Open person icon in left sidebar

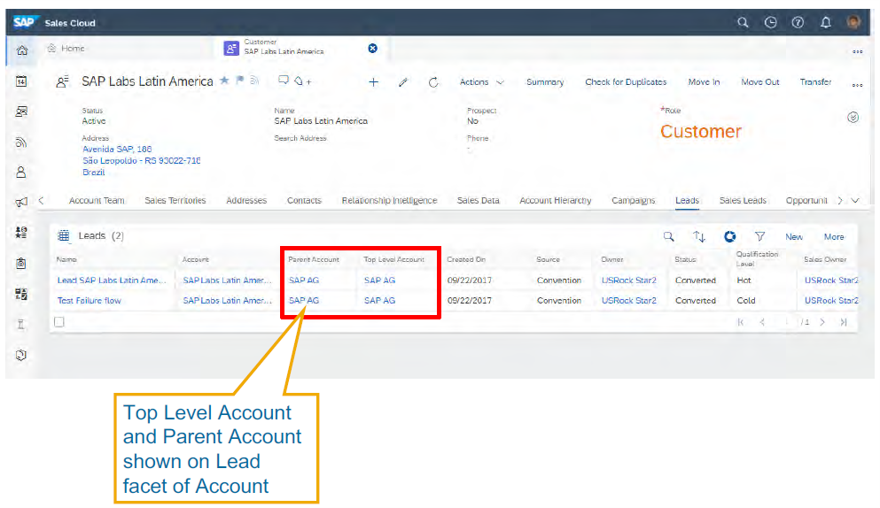point(21,172)
